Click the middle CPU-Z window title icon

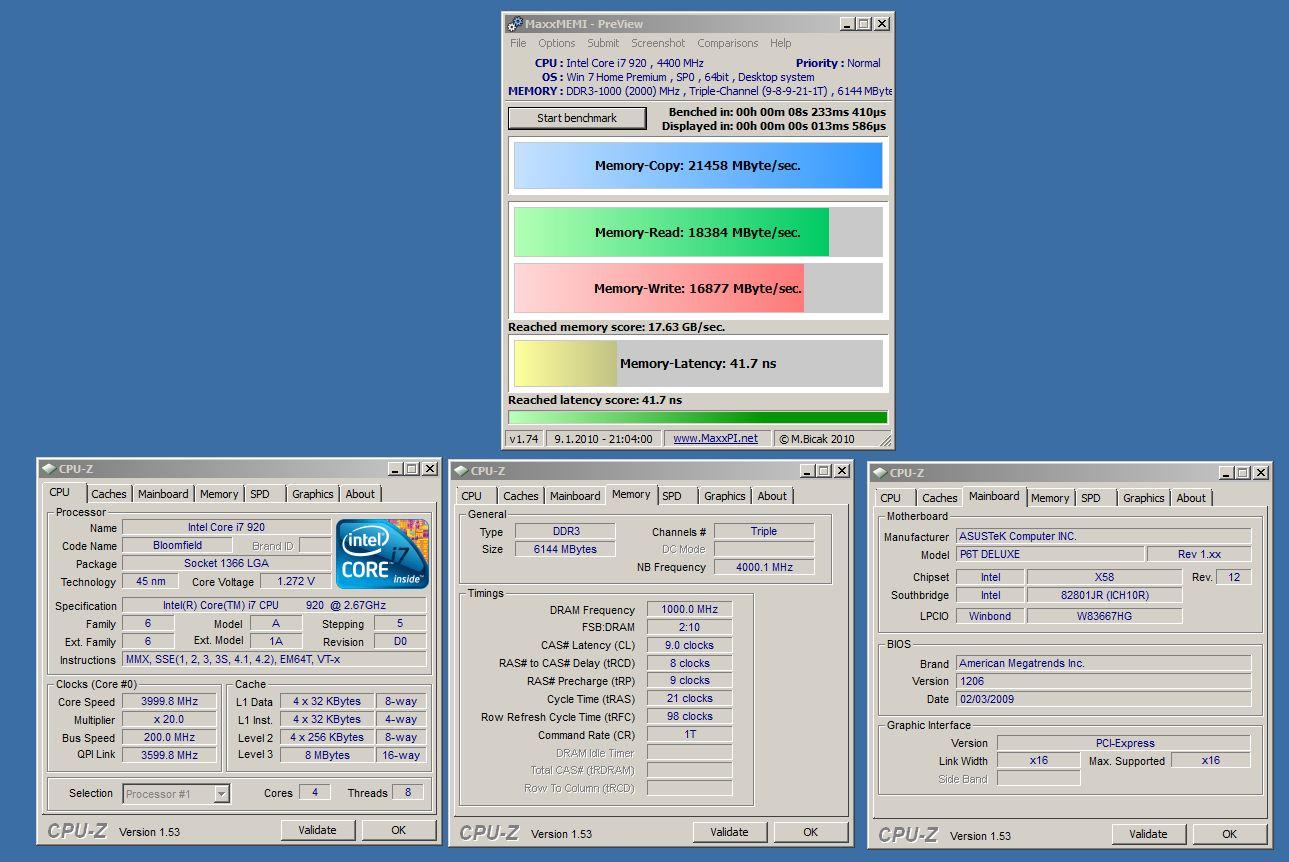tap(461, 470)
